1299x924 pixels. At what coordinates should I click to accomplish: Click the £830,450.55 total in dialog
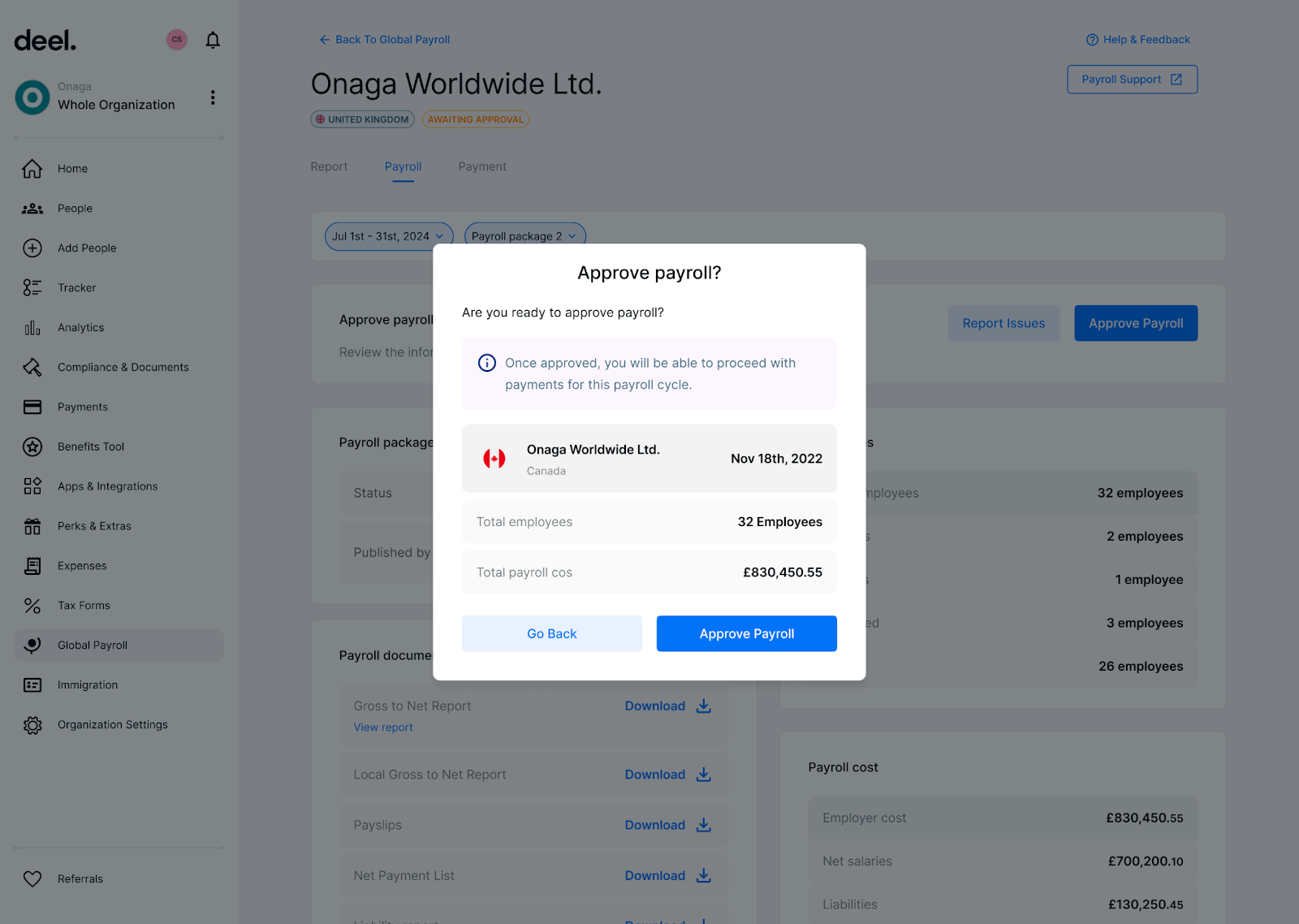click(783, 572)
